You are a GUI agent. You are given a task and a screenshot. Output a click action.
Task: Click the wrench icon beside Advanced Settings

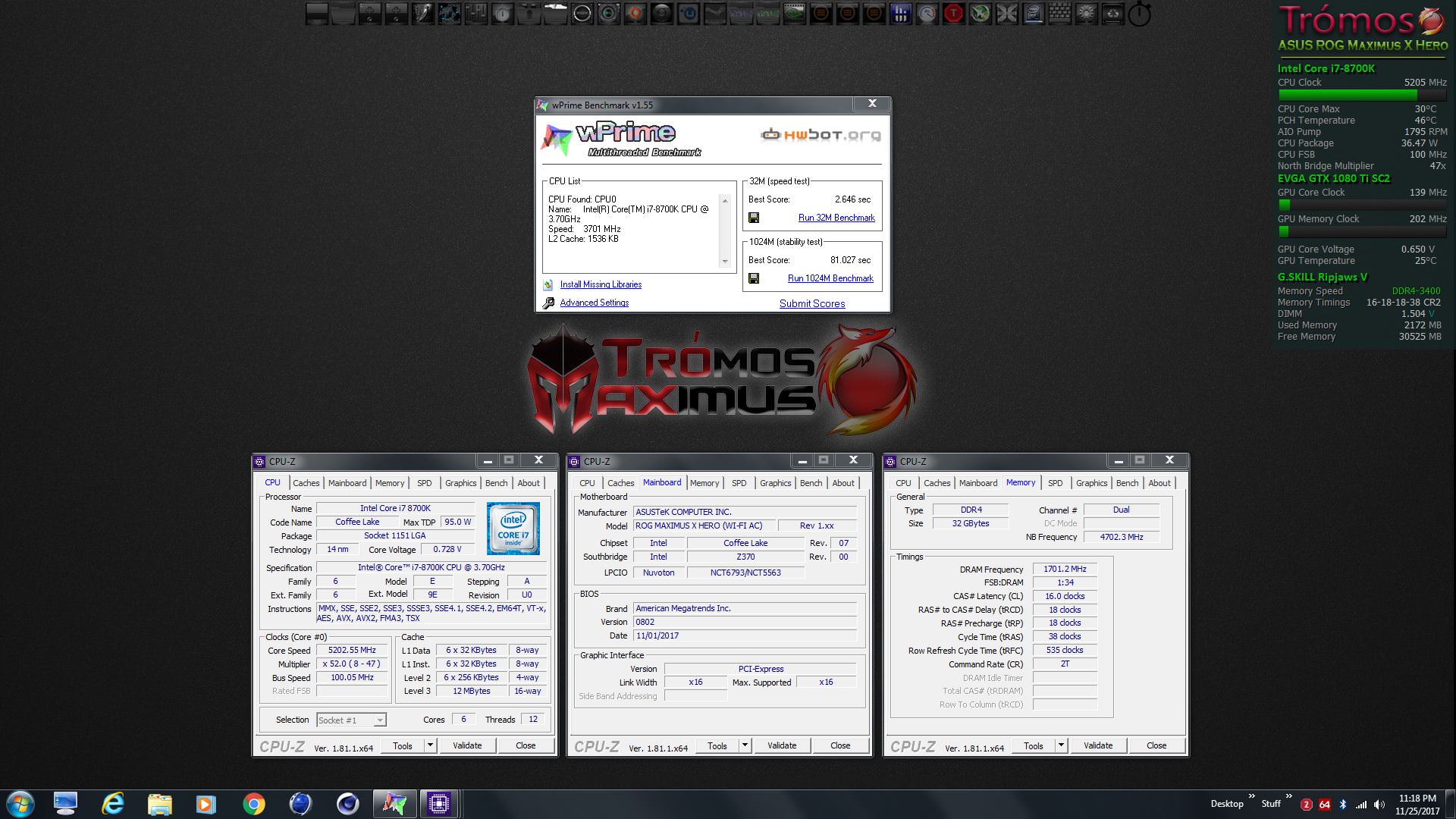(x=548, y=303)
